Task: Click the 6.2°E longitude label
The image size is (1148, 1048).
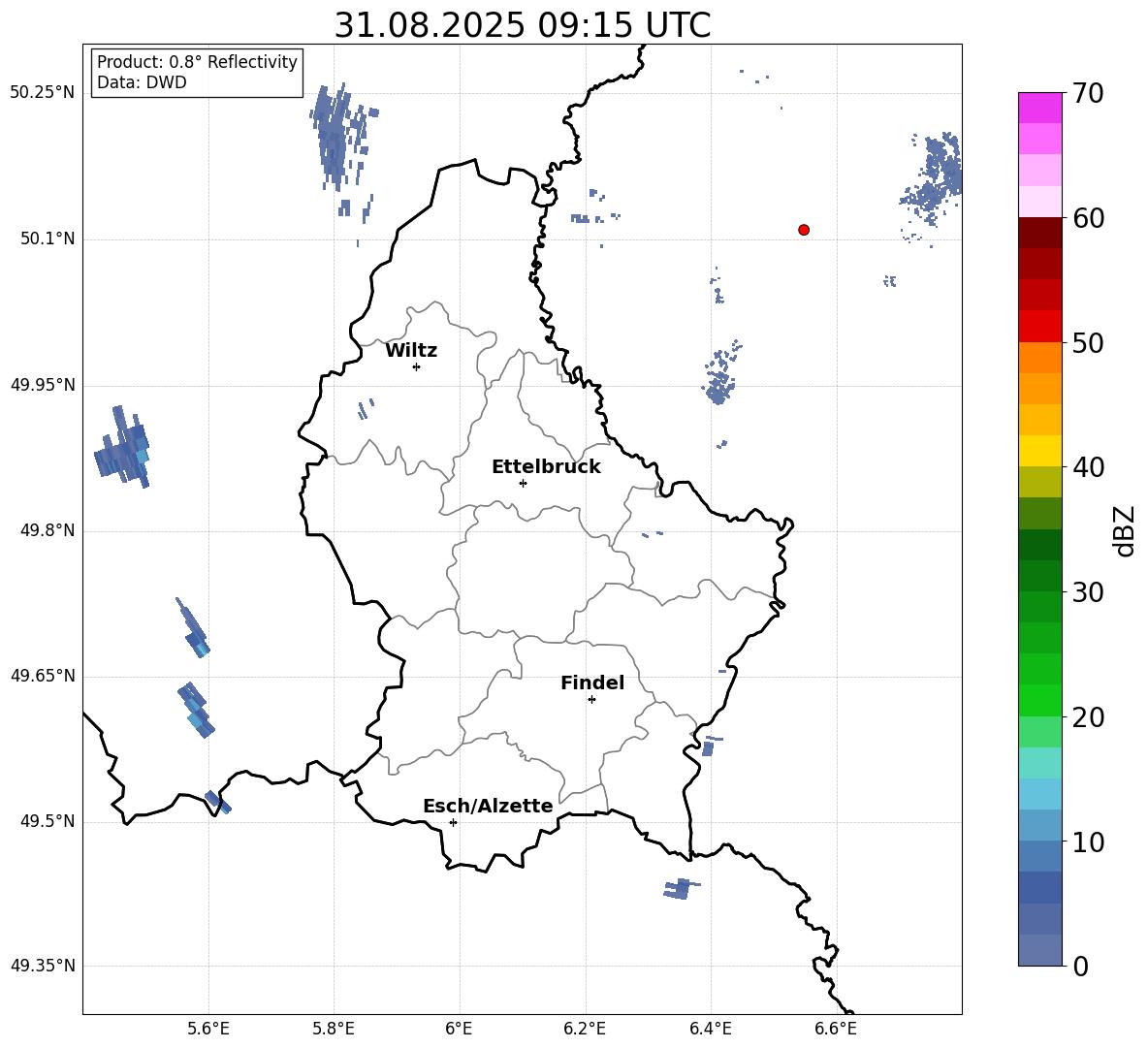Action: pos(585,1029)
